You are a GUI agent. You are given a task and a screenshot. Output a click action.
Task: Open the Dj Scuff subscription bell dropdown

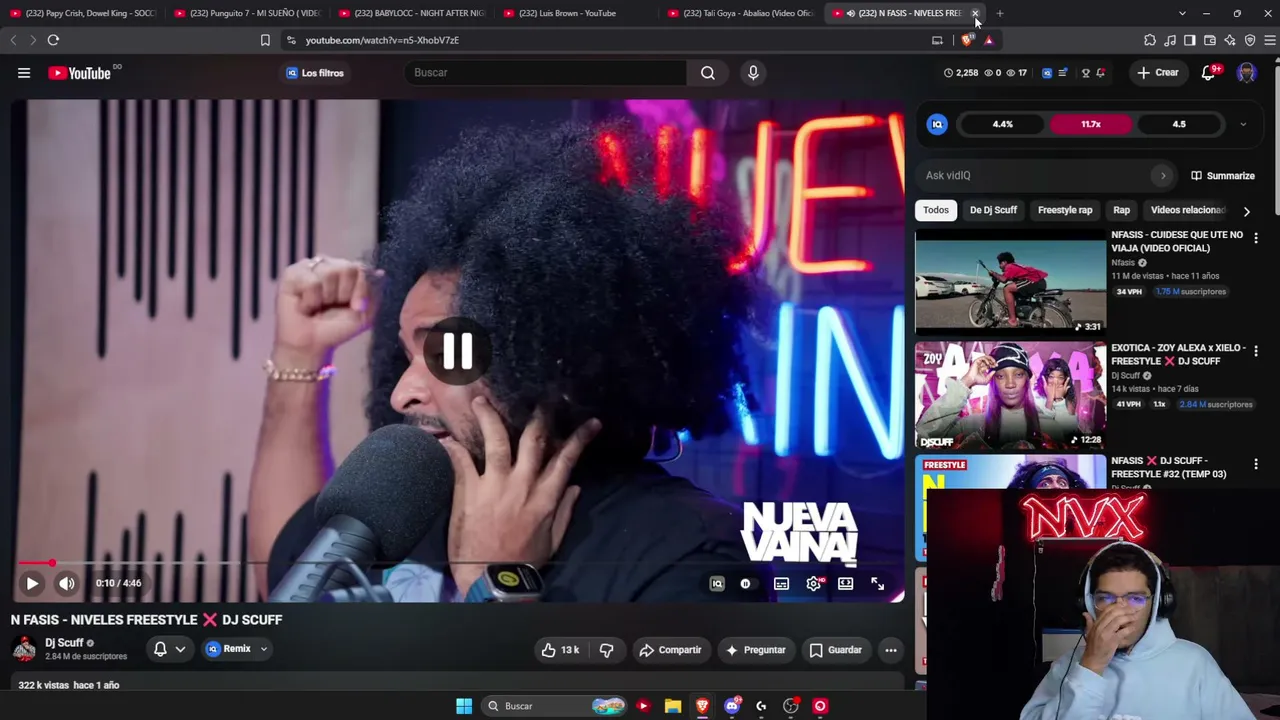[169, 650]
